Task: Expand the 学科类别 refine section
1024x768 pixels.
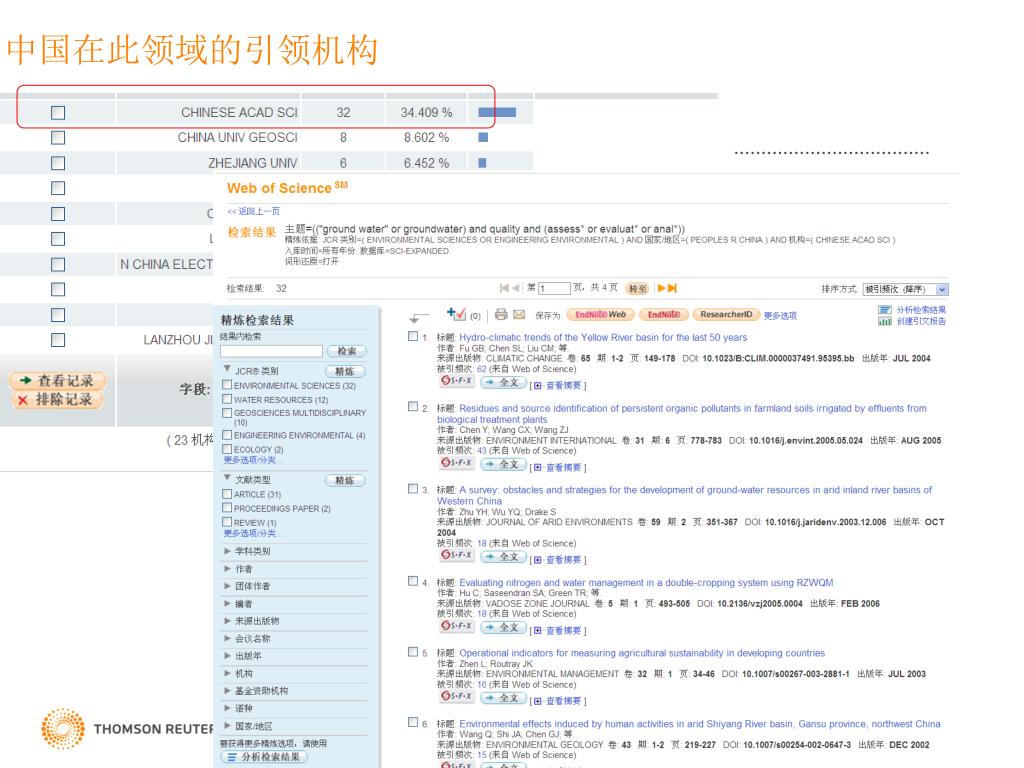Action: coord(227,551)
